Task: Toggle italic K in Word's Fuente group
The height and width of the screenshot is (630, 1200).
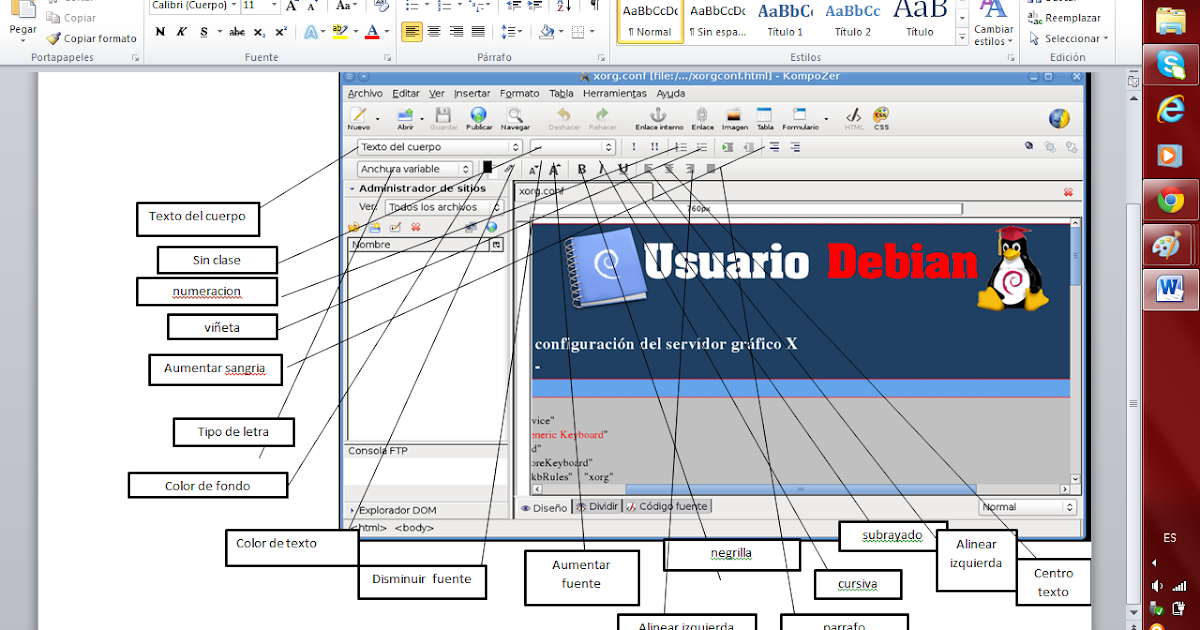Action: [182, 32]
